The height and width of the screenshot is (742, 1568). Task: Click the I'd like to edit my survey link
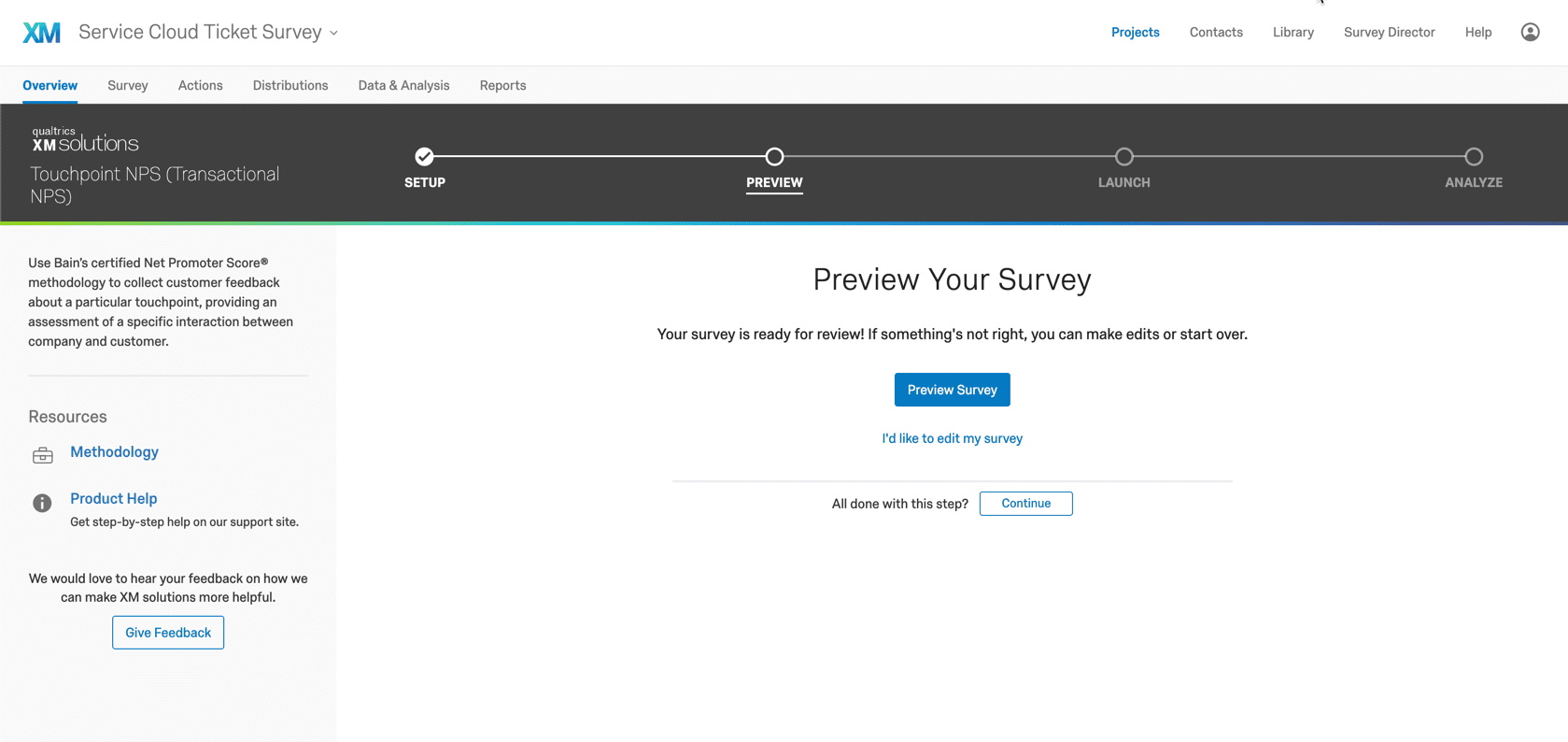point(953,438)
